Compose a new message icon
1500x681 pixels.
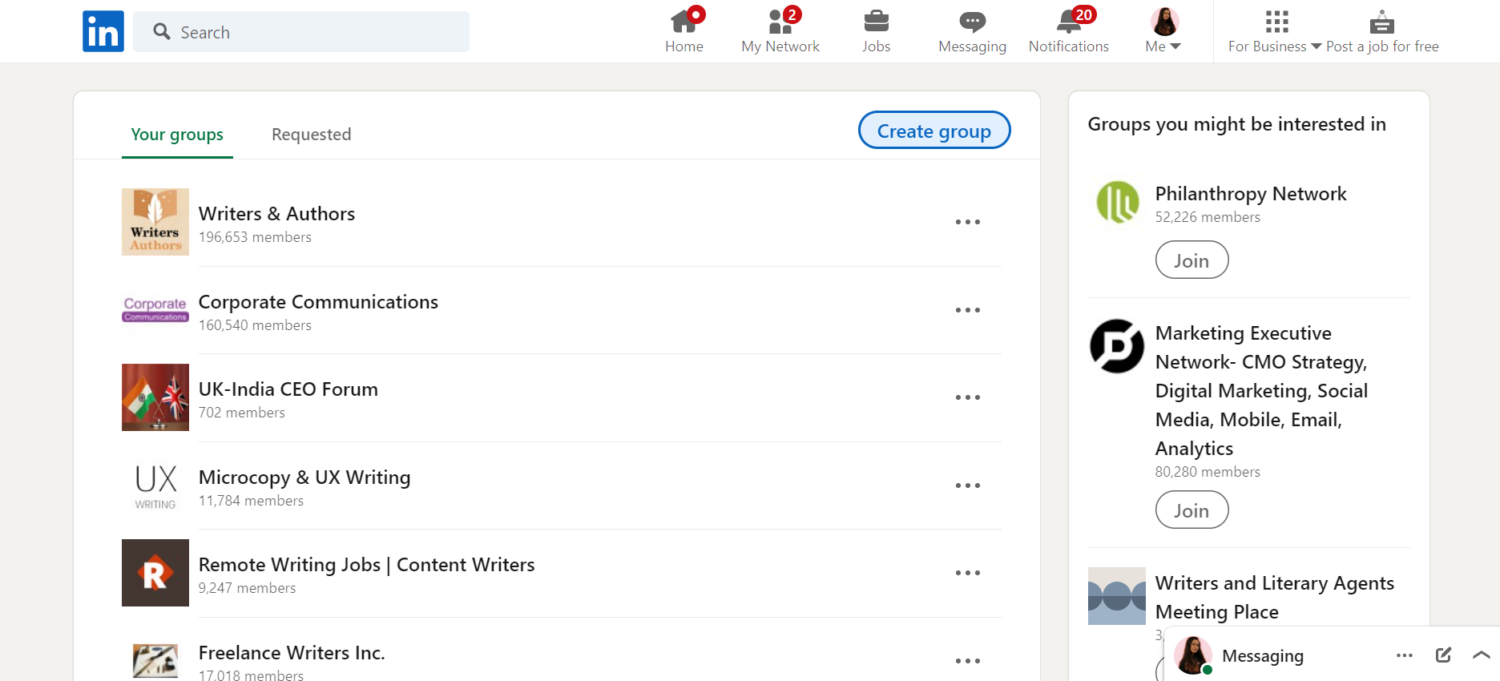pyautogui.click(x=1443, y=655)
